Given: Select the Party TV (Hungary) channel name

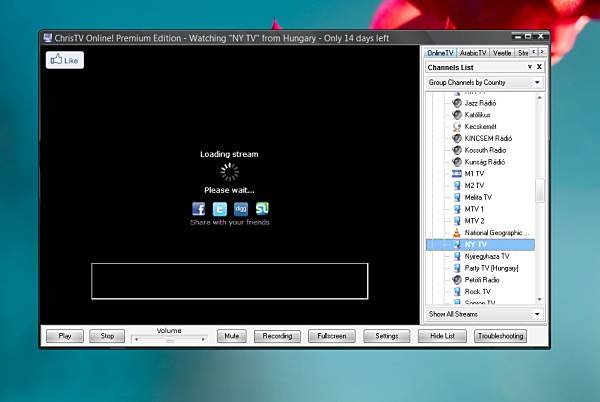Looking at the screenshot, I should tap(491, 268).
